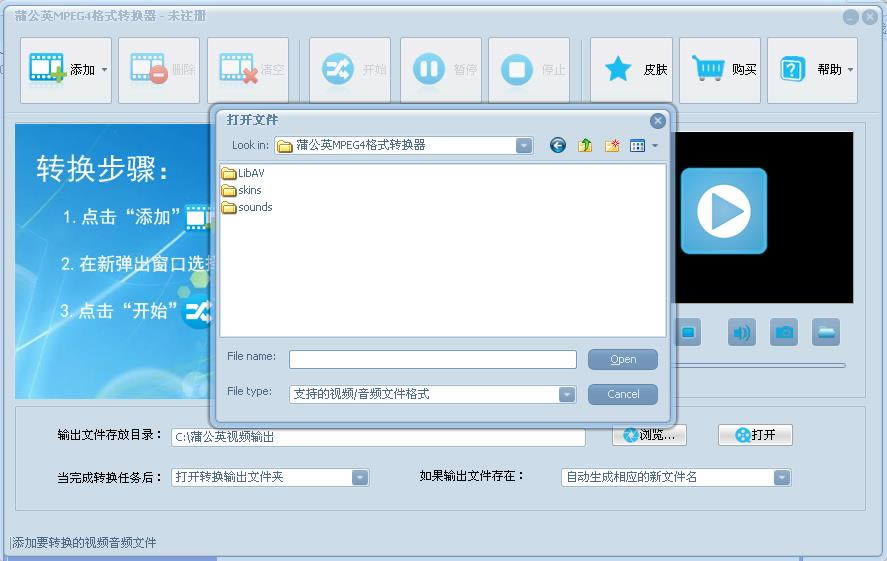Viewport: 887px width, 561px height.
Task: Click the large play button in preview
Action: pos(724,211)
